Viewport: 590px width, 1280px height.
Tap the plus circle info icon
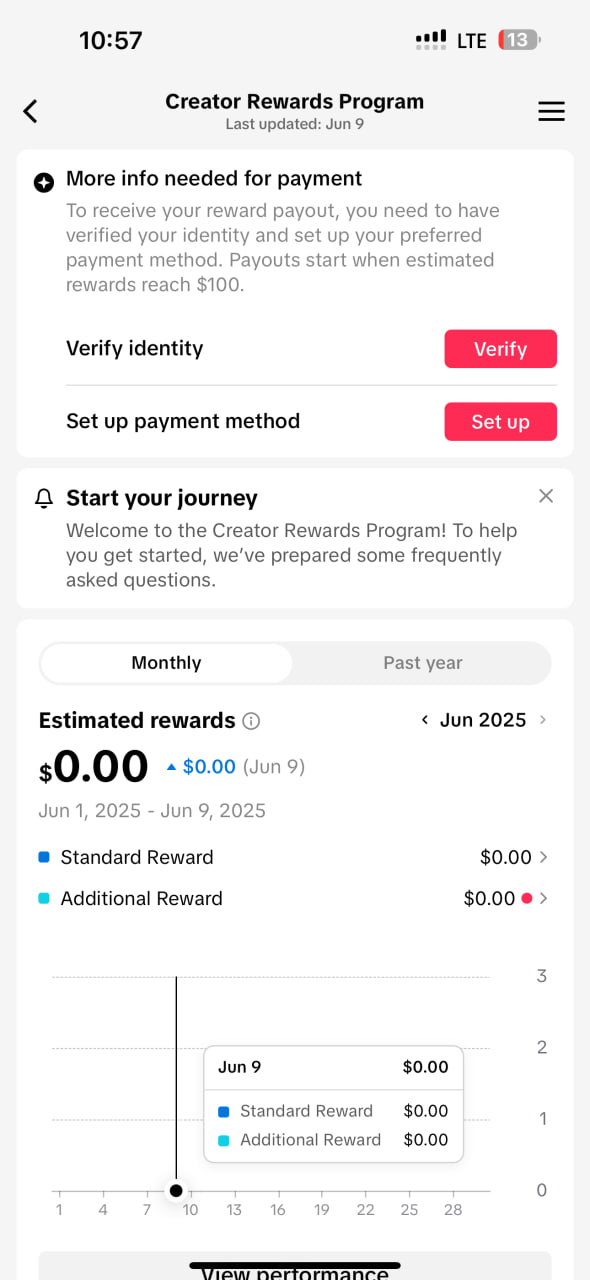(x=43, y=183)
